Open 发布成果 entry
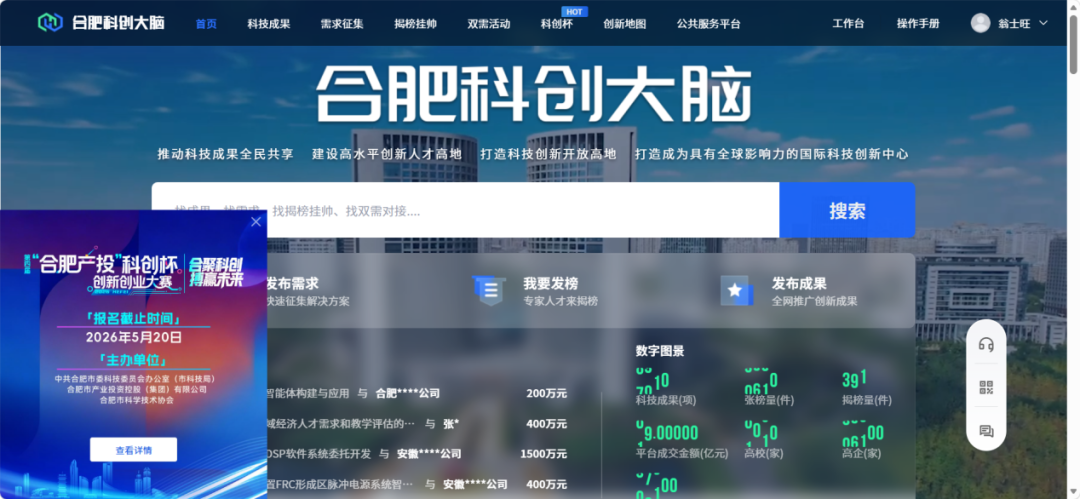Screen dimensions: 1080x499 [799, 283]
